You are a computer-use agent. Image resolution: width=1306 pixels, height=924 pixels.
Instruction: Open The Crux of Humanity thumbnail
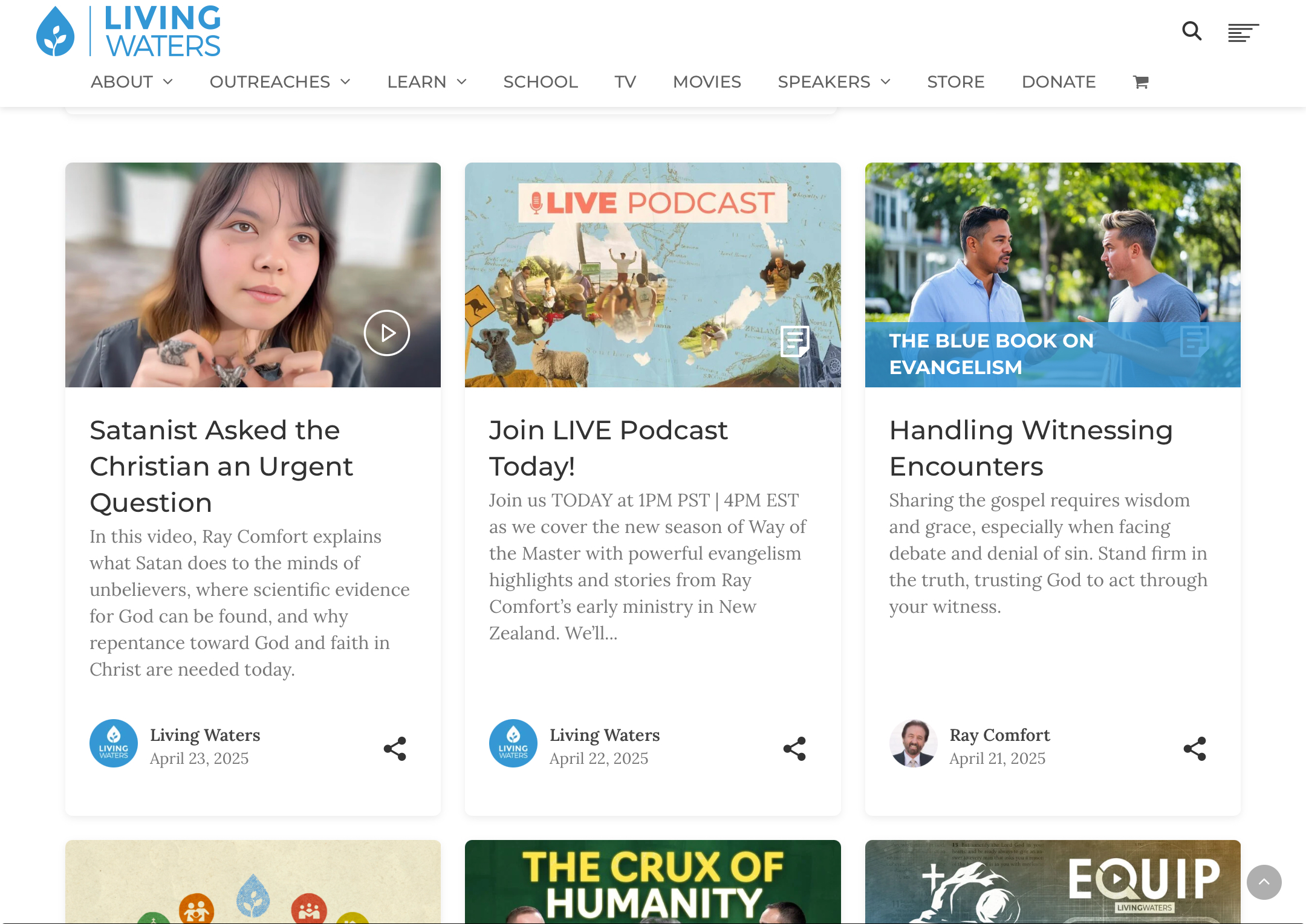pyautogui.click(x=653, y=881)
